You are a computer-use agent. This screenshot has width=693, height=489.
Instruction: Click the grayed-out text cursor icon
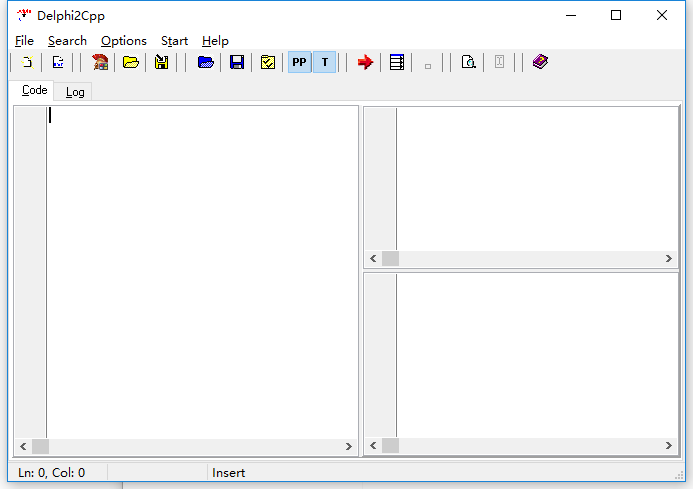[499, 62]
